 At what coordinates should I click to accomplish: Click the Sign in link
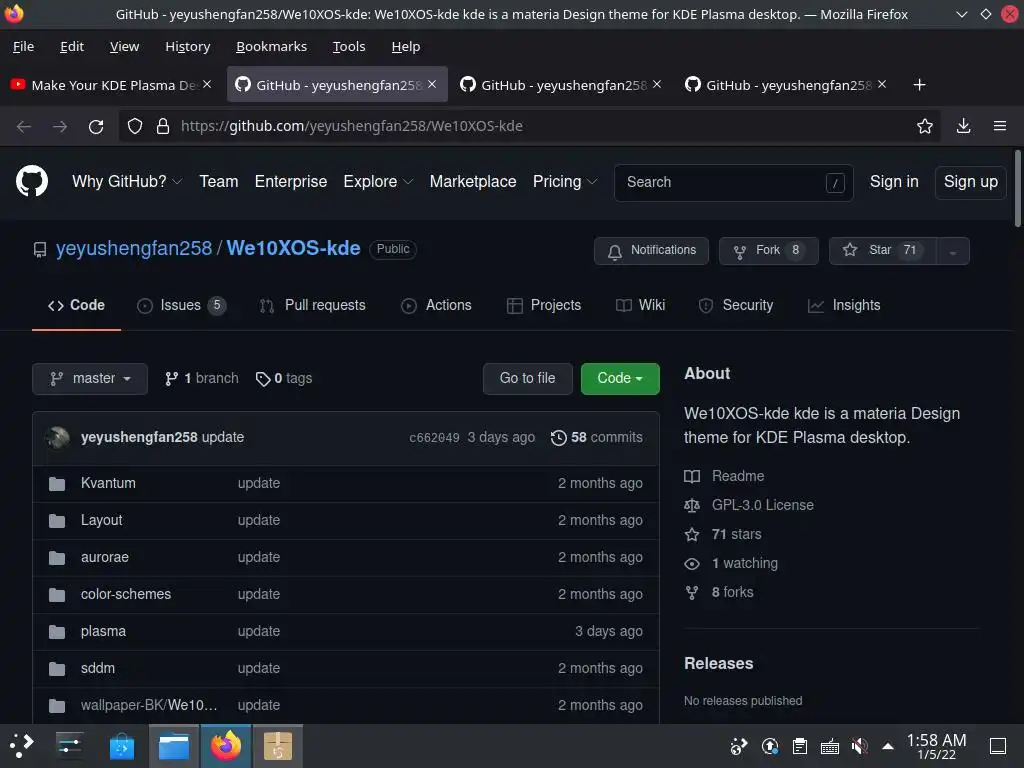coord(893,182)
